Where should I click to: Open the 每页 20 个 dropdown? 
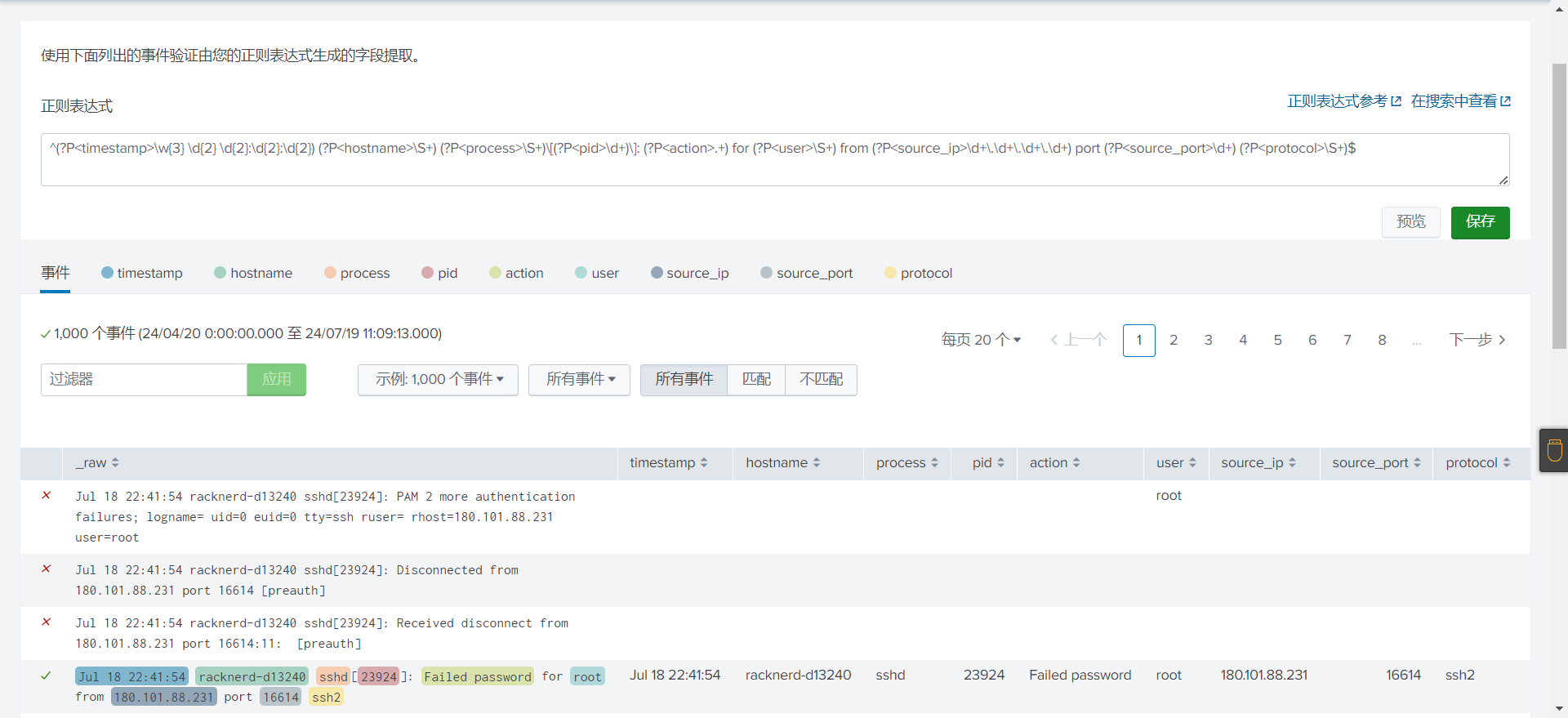[x=981, y=340]
